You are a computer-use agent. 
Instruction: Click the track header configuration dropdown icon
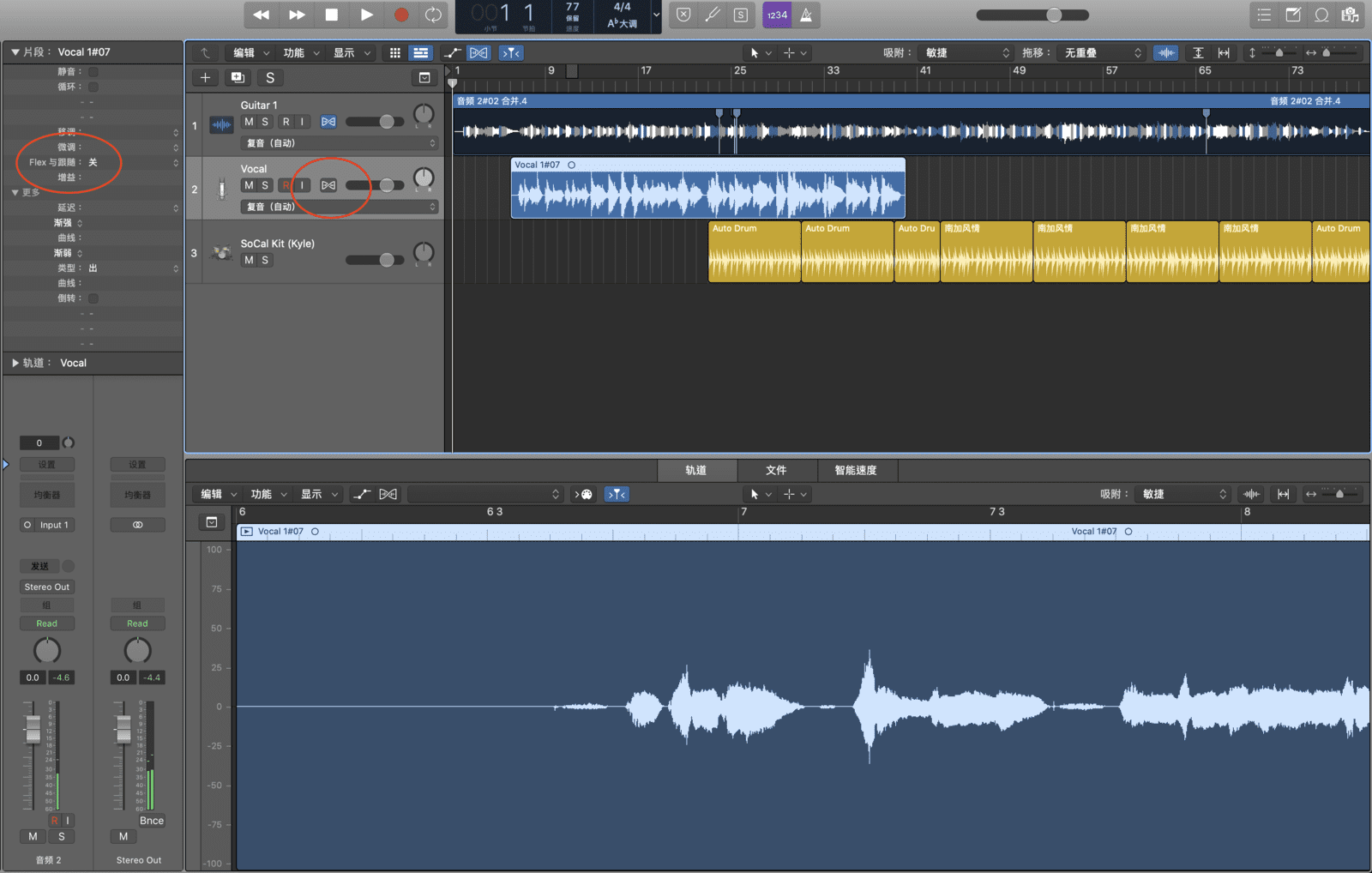click(424, 78)
